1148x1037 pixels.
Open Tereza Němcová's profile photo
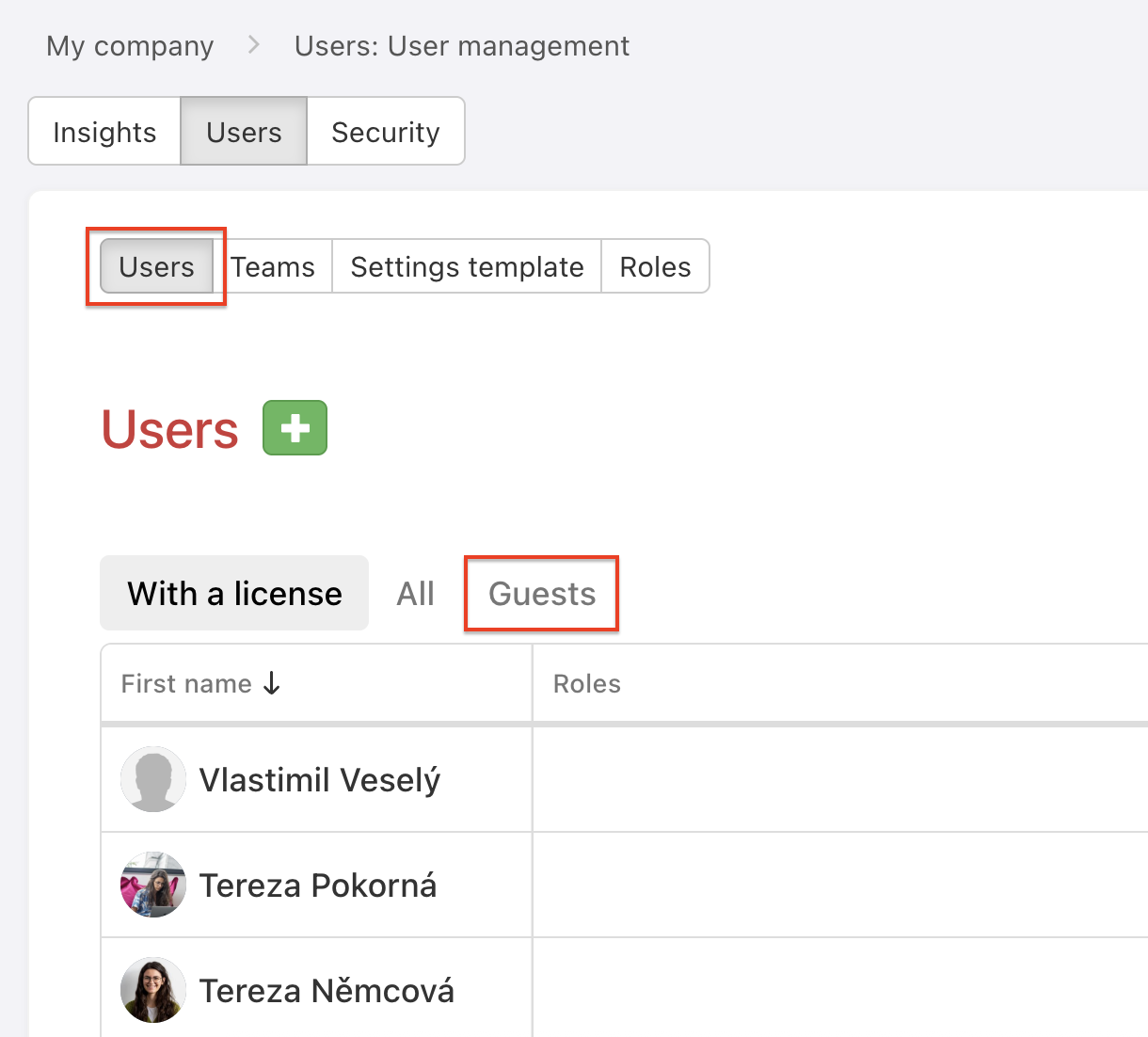[153, 990]
